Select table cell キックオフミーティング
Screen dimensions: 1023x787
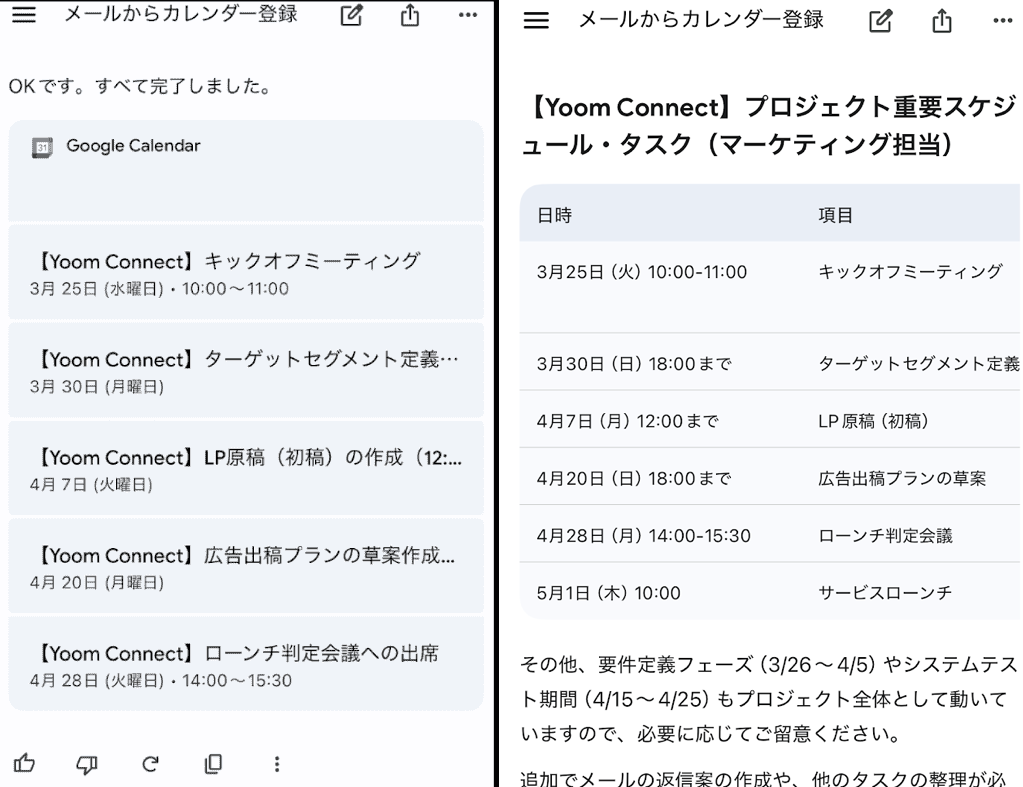[910, 271]
